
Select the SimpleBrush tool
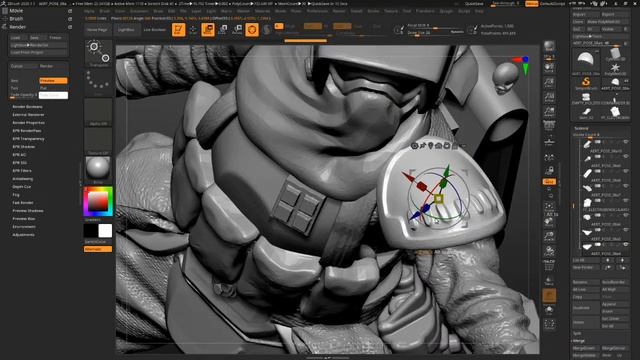point(586,83)
